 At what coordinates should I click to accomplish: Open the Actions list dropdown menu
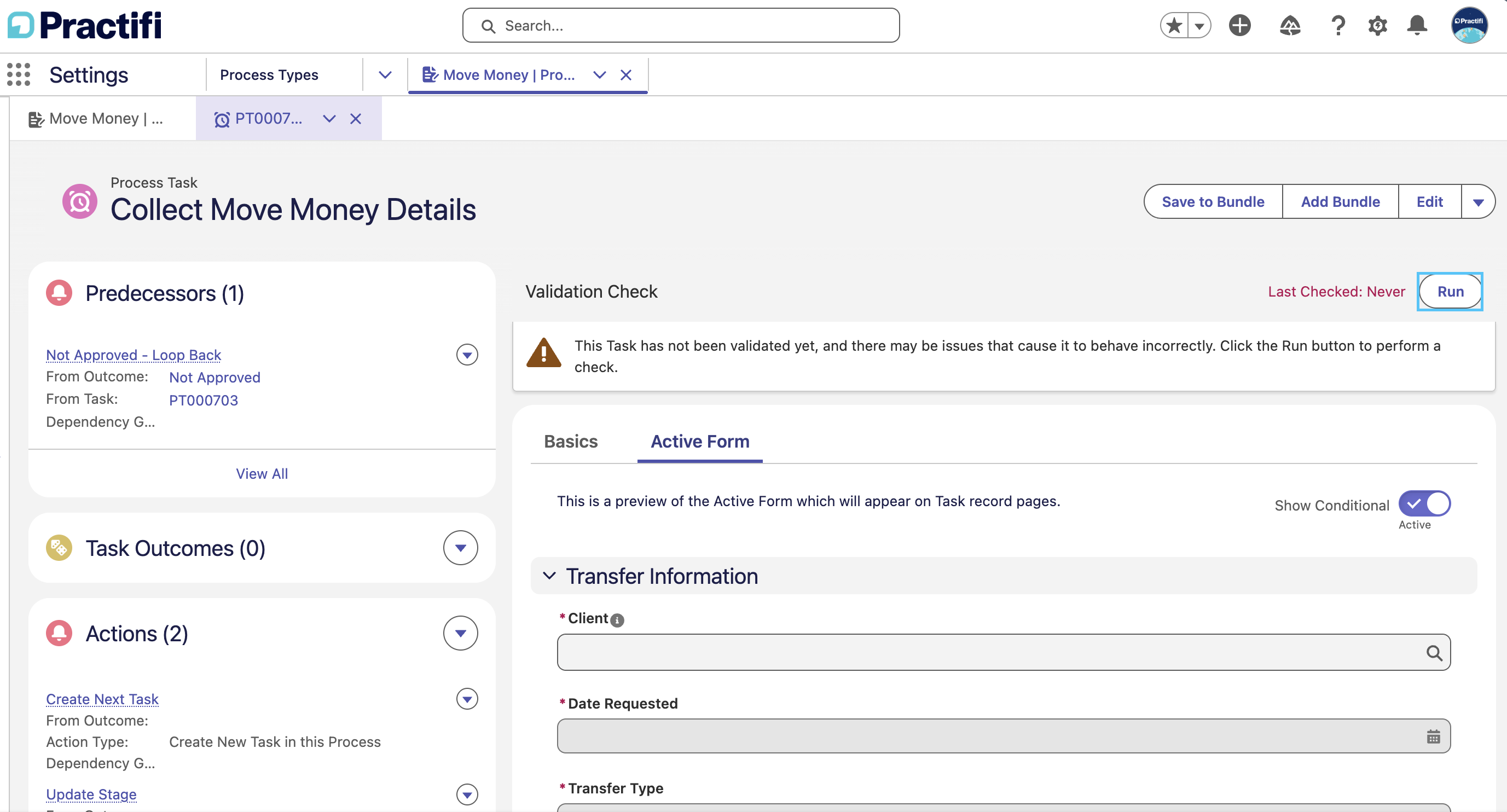[x=460, y=633]
